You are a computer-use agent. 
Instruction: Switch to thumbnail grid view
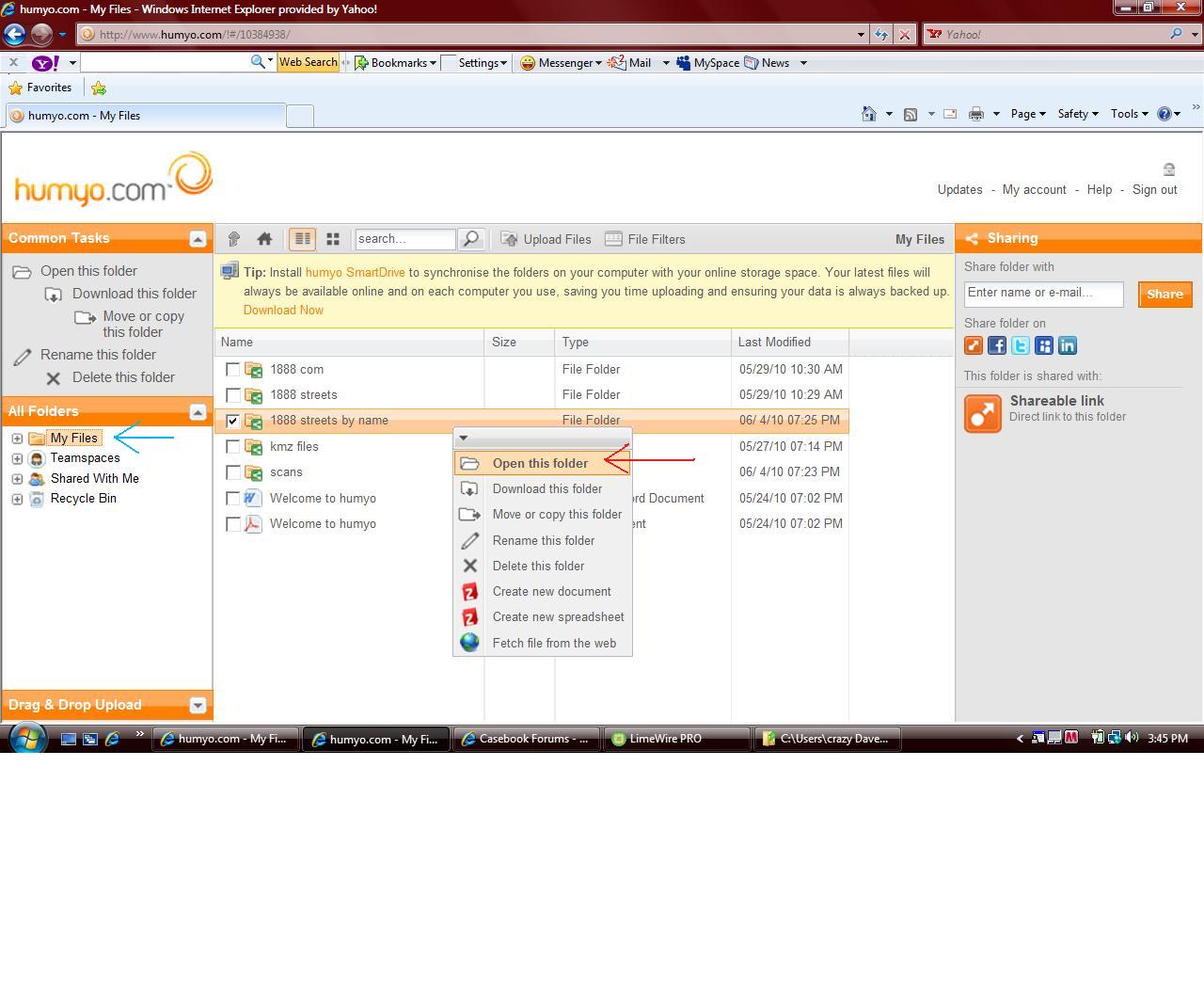pos(332,239)
